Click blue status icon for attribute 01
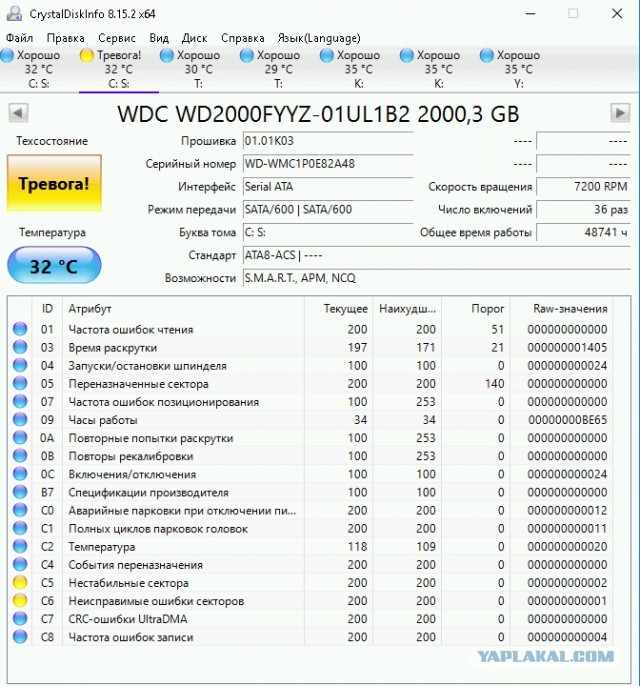The width and height of the screenshot is (640, 686). point(20,329)
